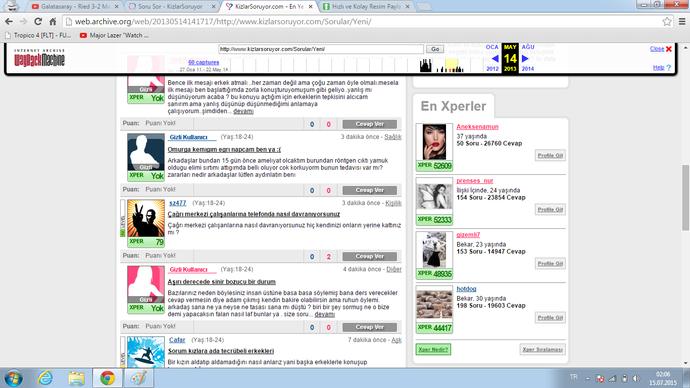Open gizemli7 profile name link
Screen dimensions: 690x388
(468, 235)
